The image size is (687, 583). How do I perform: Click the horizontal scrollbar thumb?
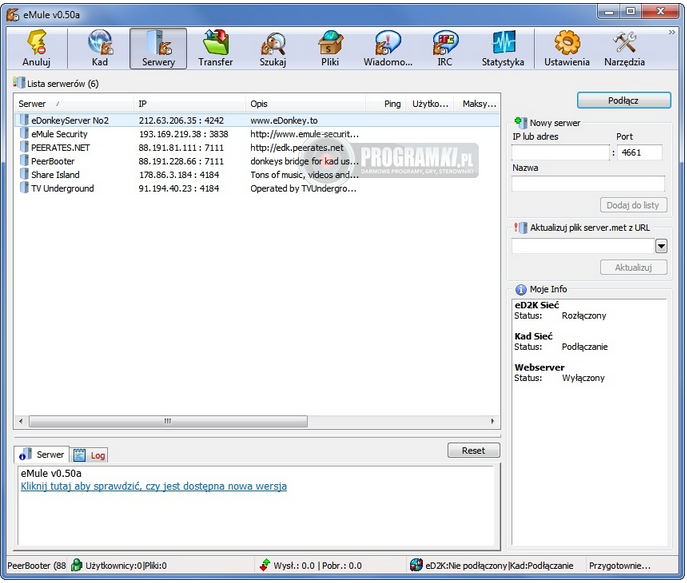168,421
